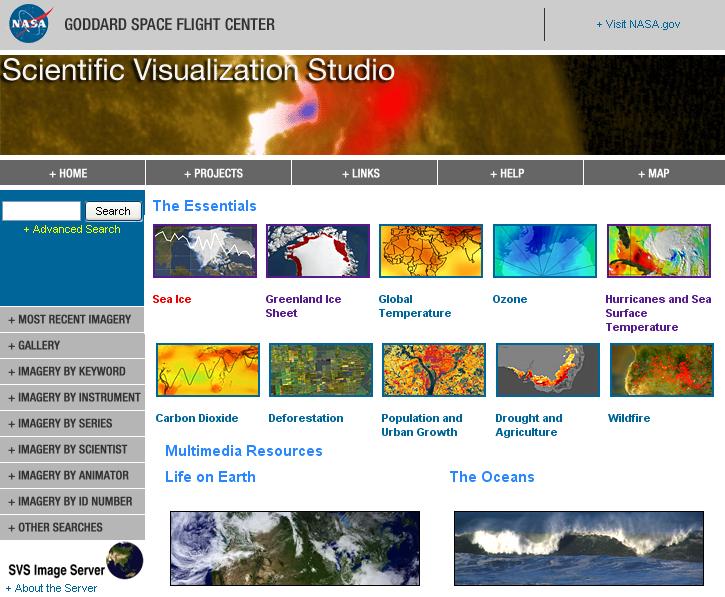
Task: Click SVS Image Server label
Action: 56,570
